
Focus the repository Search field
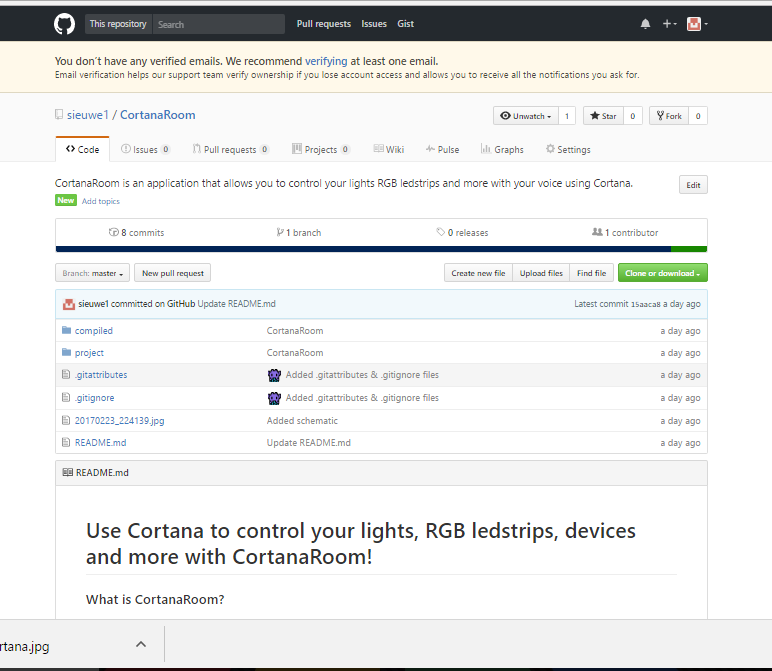tap(219, 24)
